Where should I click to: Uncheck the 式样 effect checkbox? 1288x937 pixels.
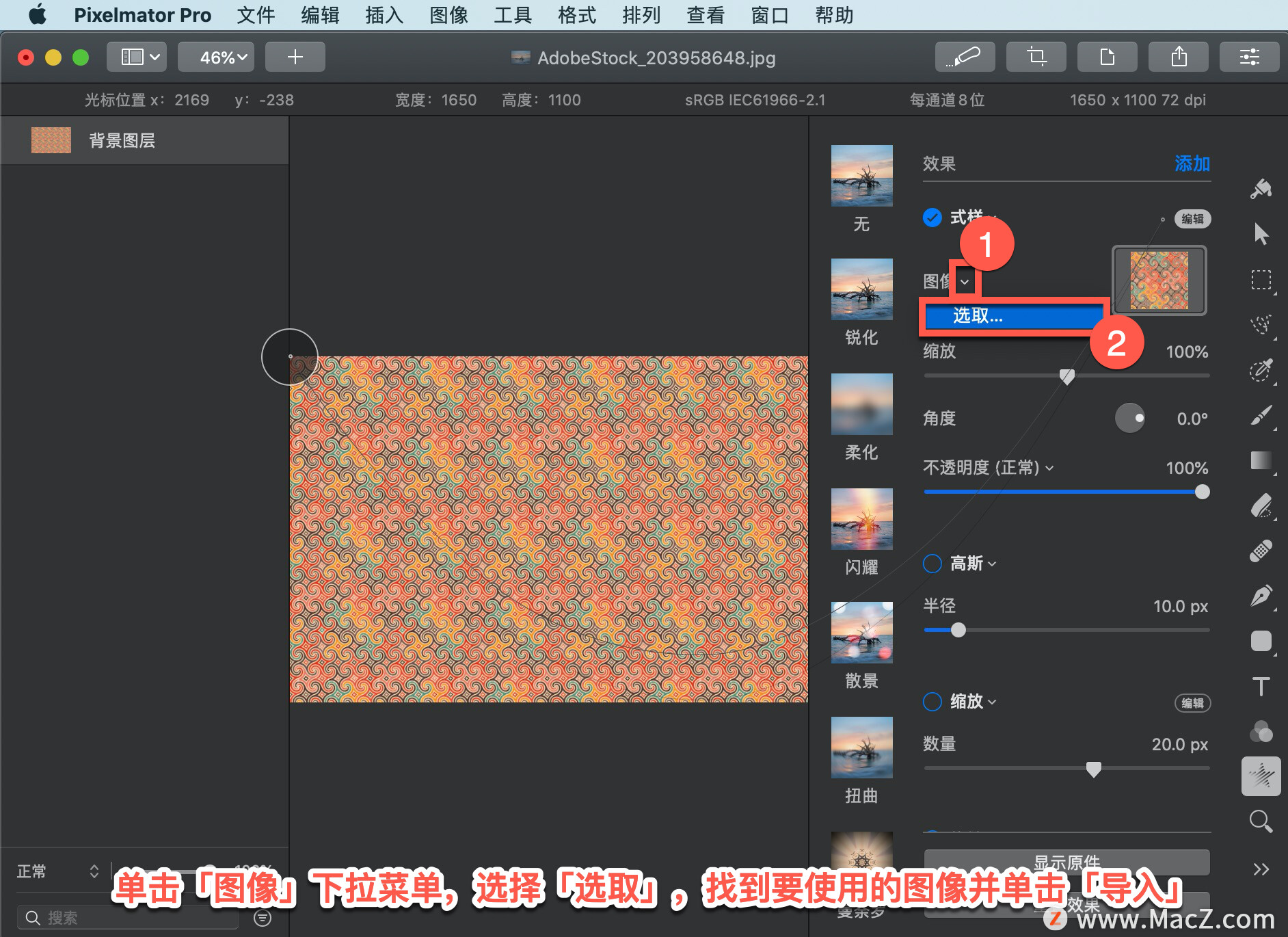pos(933,217)
